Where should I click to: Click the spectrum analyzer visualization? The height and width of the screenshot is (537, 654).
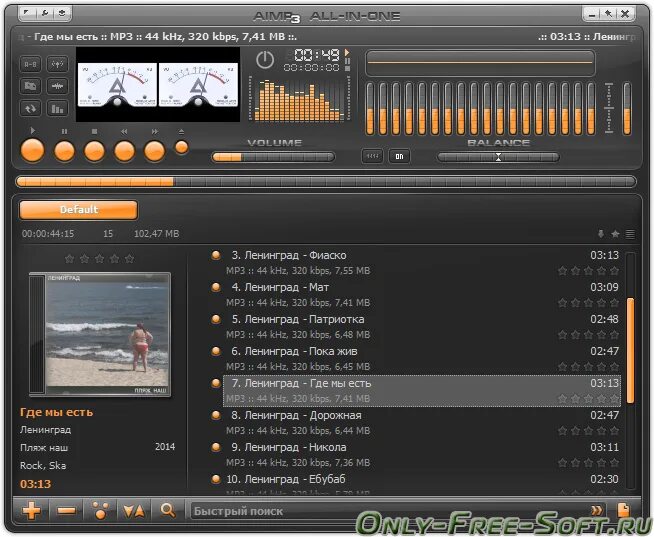click(299, 99)
